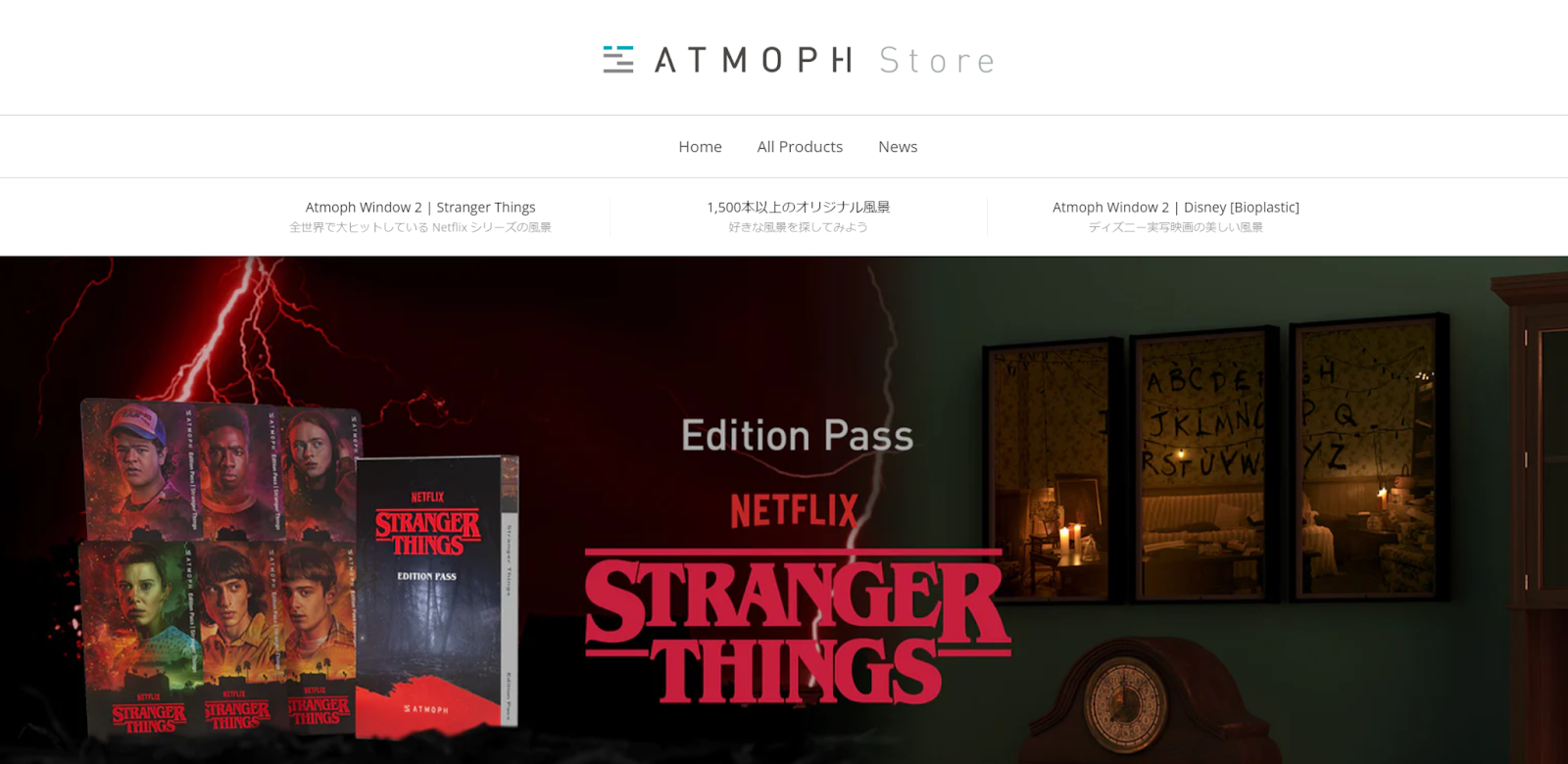The width and height of the screenshot is (1568, 764).
Task: Open the News section
Action: (898, 147)
